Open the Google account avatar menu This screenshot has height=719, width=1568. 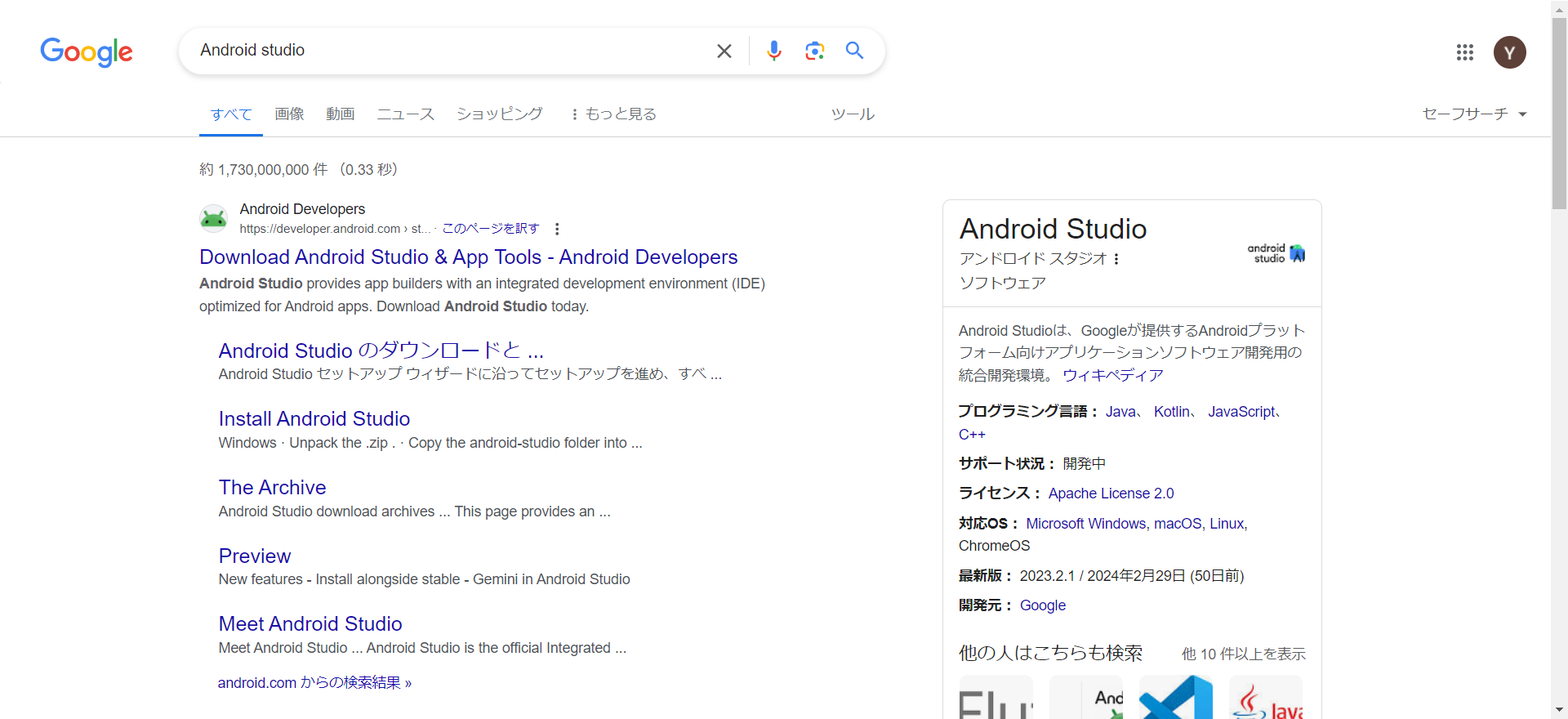click(x=1509, y=52)
